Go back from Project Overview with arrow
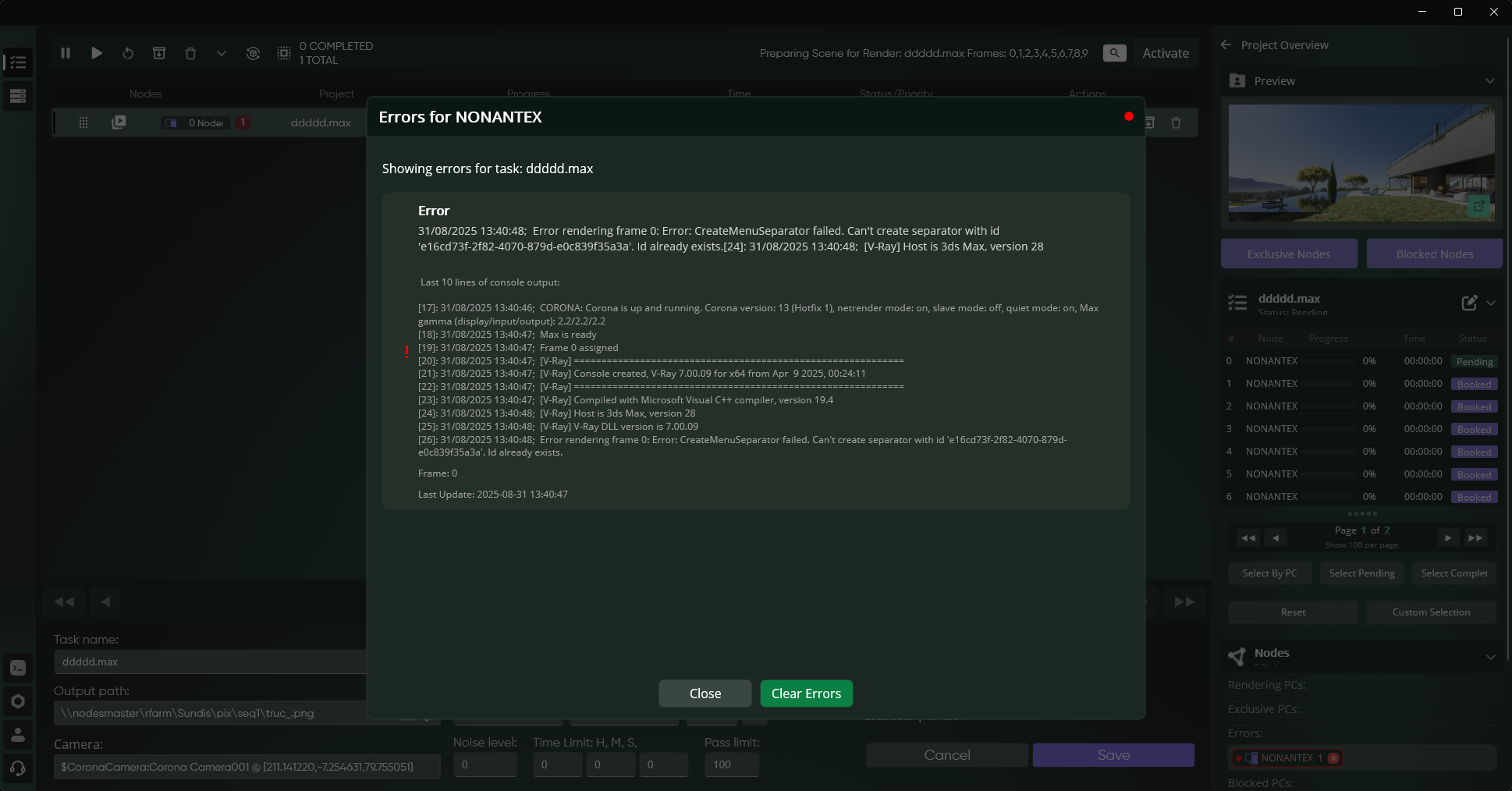 pyautogui.click(x=1226, y=45)
